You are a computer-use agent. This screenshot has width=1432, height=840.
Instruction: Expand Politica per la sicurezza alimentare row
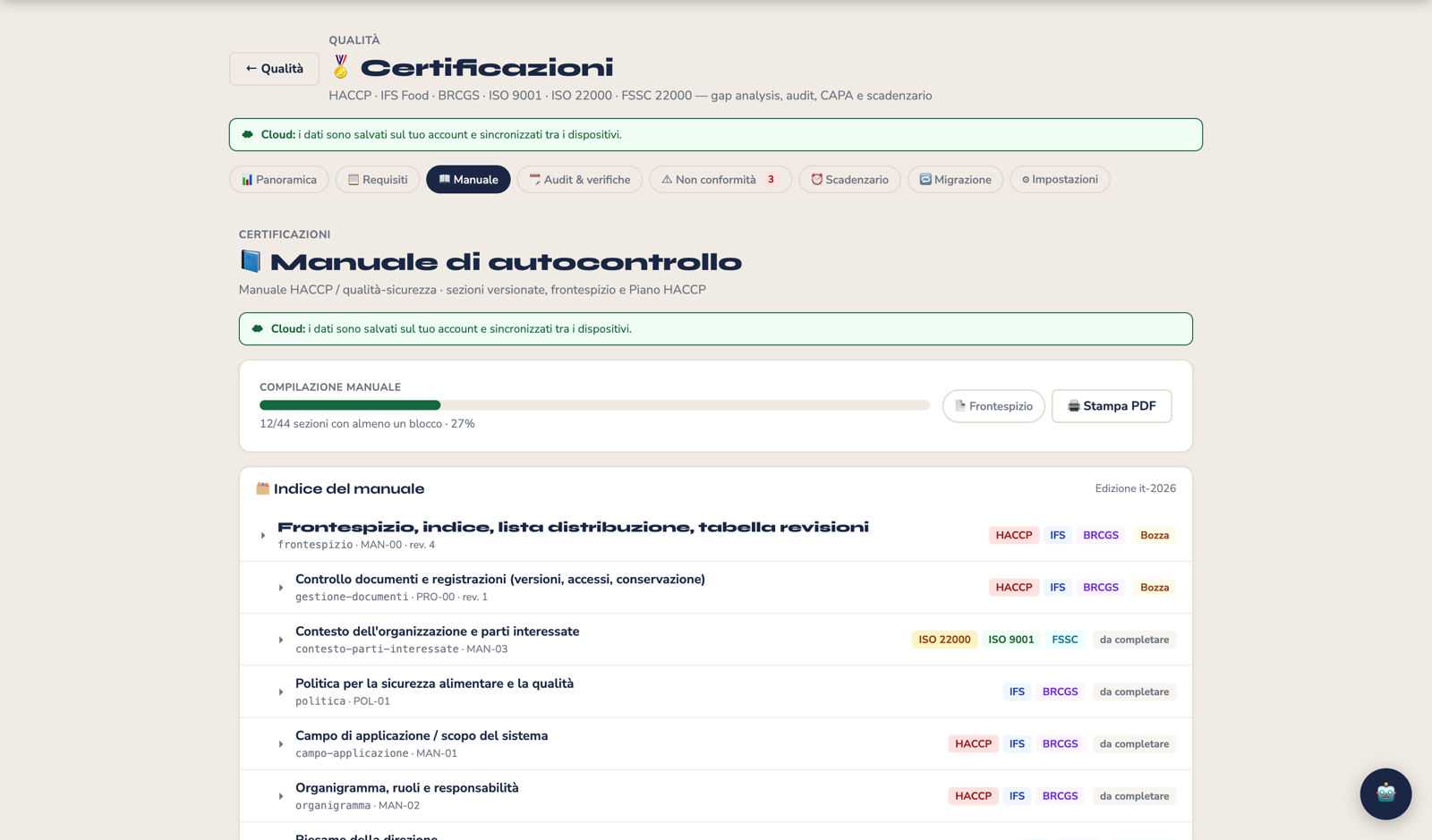point(281,692)
